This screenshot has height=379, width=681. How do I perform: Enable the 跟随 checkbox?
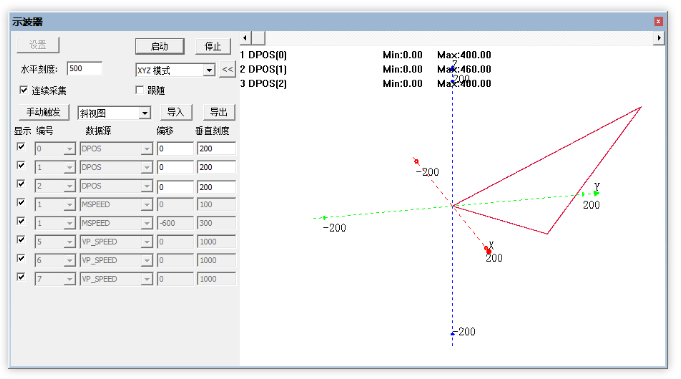[x=139, y=90]
